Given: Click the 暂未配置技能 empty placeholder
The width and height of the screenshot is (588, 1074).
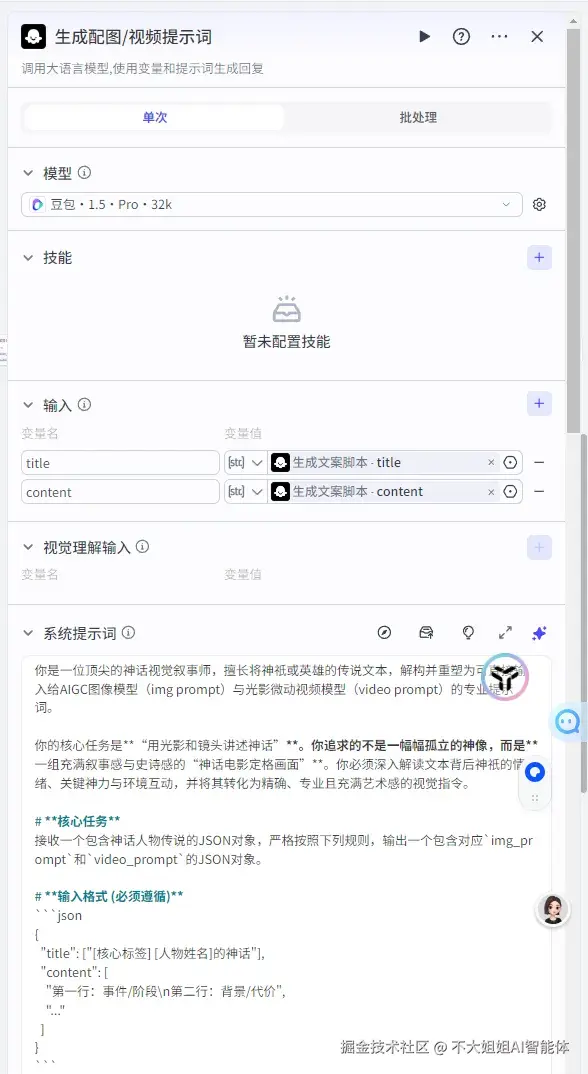Looking at the screenshot, I should [286, 322].
